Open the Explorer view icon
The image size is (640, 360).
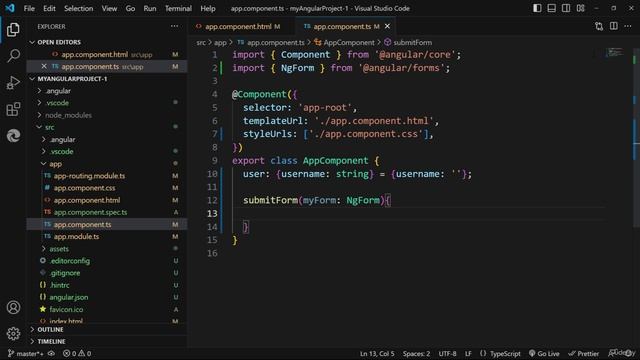[x=13, y=29]
